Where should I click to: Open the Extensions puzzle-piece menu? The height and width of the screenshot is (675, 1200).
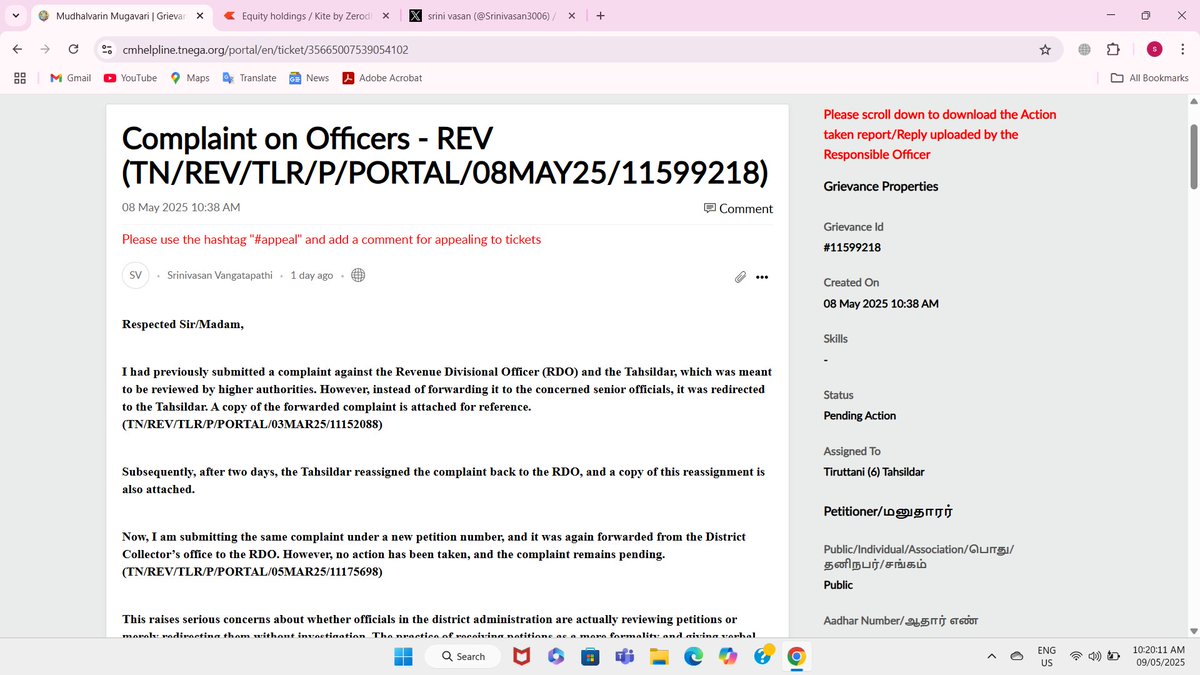1113,49
